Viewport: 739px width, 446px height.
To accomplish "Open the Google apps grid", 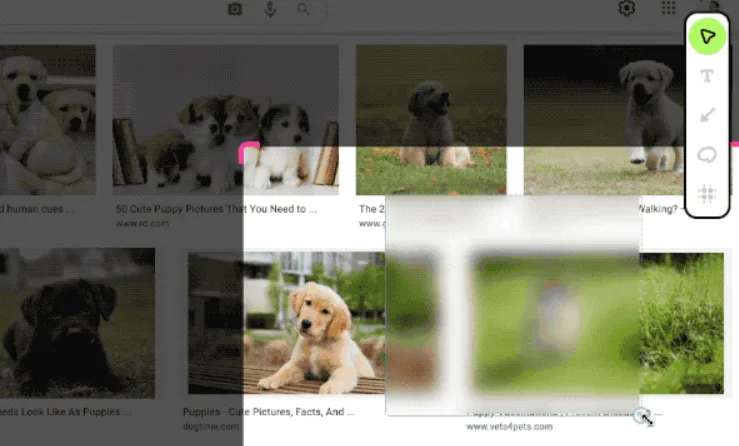I will (x=668, y=8).
